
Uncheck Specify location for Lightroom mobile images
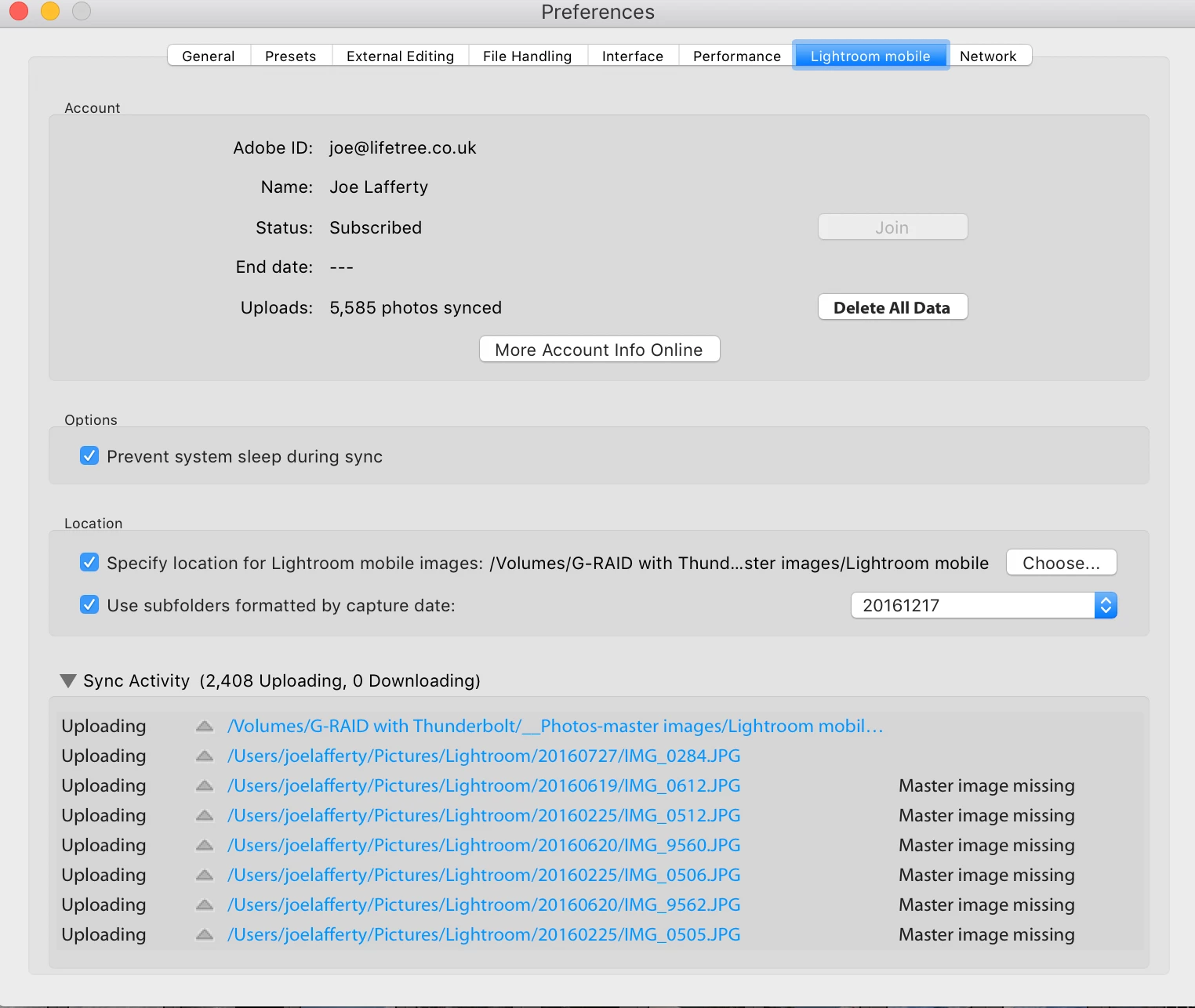(x=89, y=563)
